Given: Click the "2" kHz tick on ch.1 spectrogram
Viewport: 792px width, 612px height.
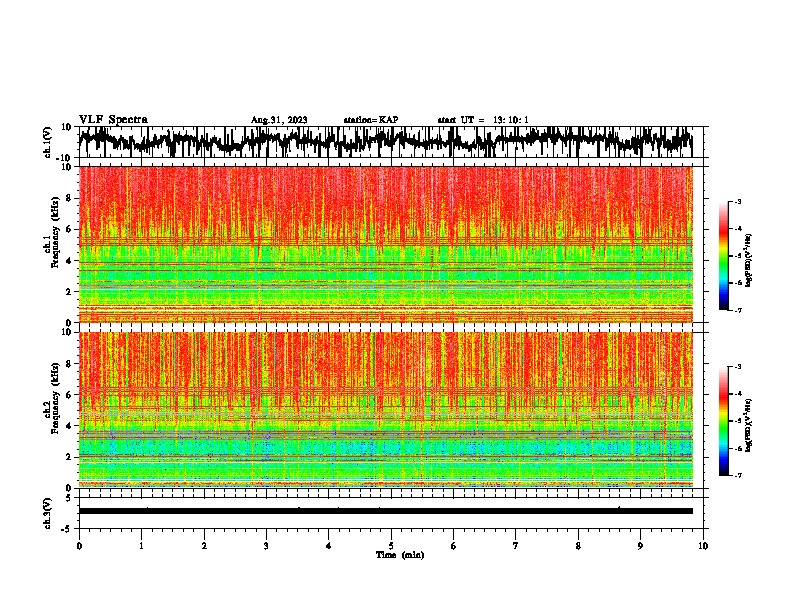Looking at the screenshot, I should click(70, 291).
